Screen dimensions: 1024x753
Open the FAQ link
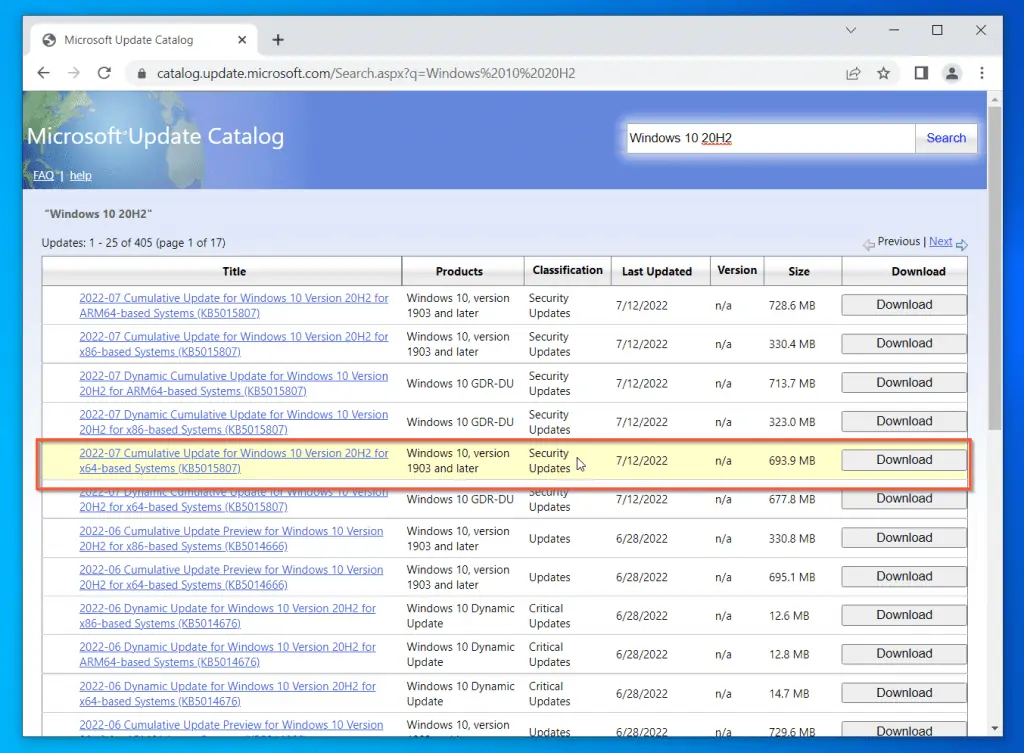coord(44,175)
